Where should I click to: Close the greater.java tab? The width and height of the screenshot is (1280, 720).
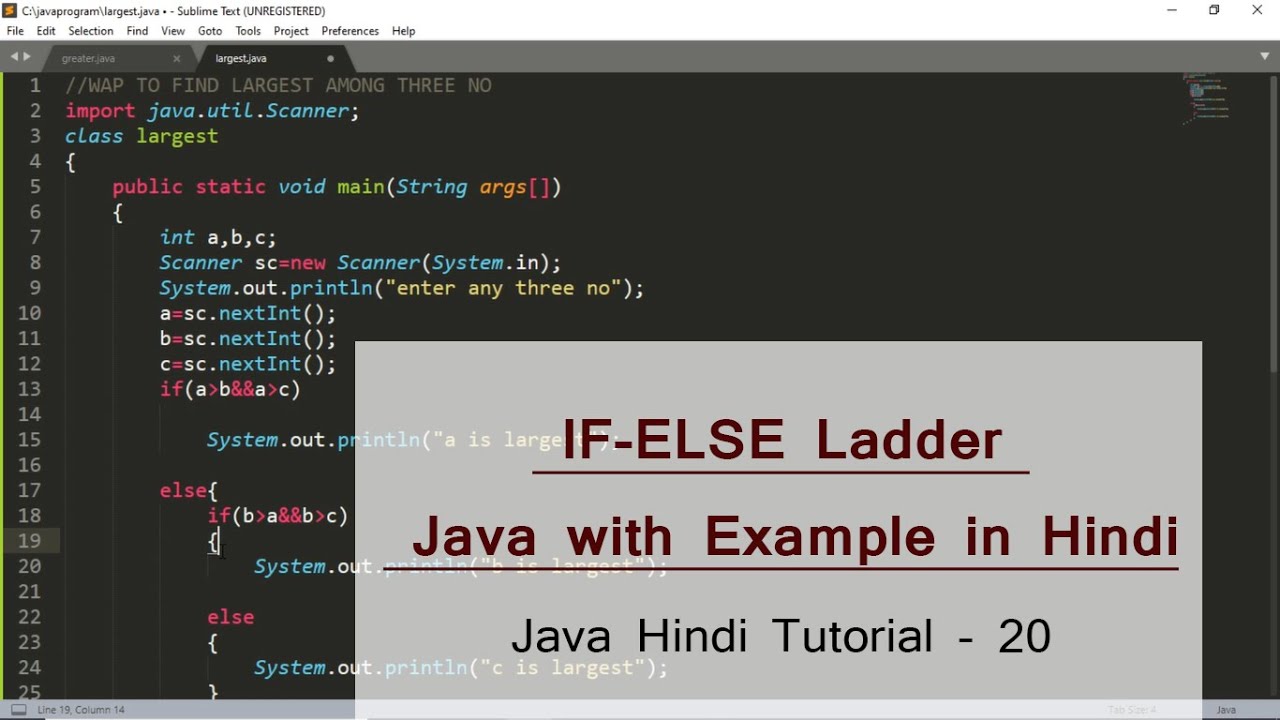click(x=176, y=58)
